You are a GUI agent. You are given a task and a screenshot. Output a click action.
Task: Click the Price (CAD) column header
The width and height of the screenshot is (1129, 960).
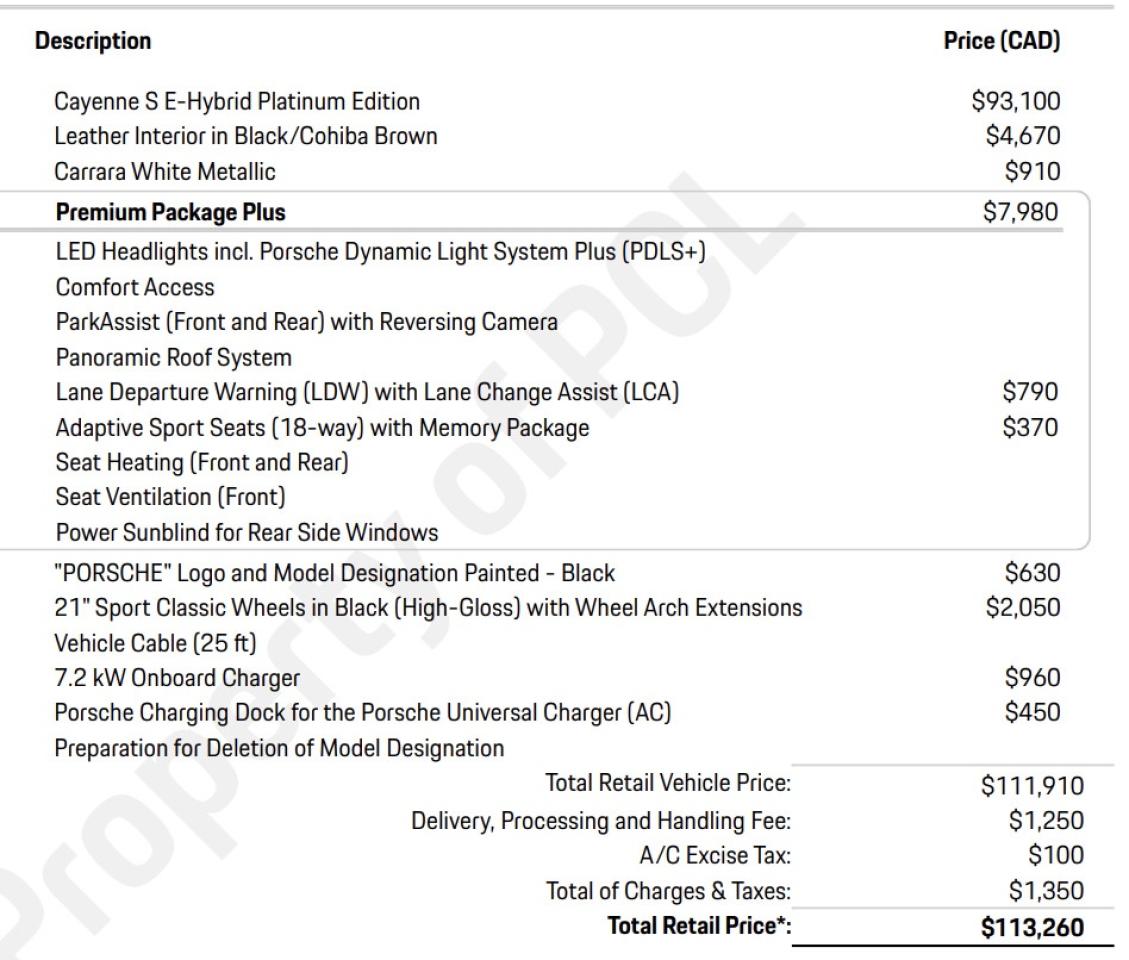pyautogui.click(x=1002, y=42)
